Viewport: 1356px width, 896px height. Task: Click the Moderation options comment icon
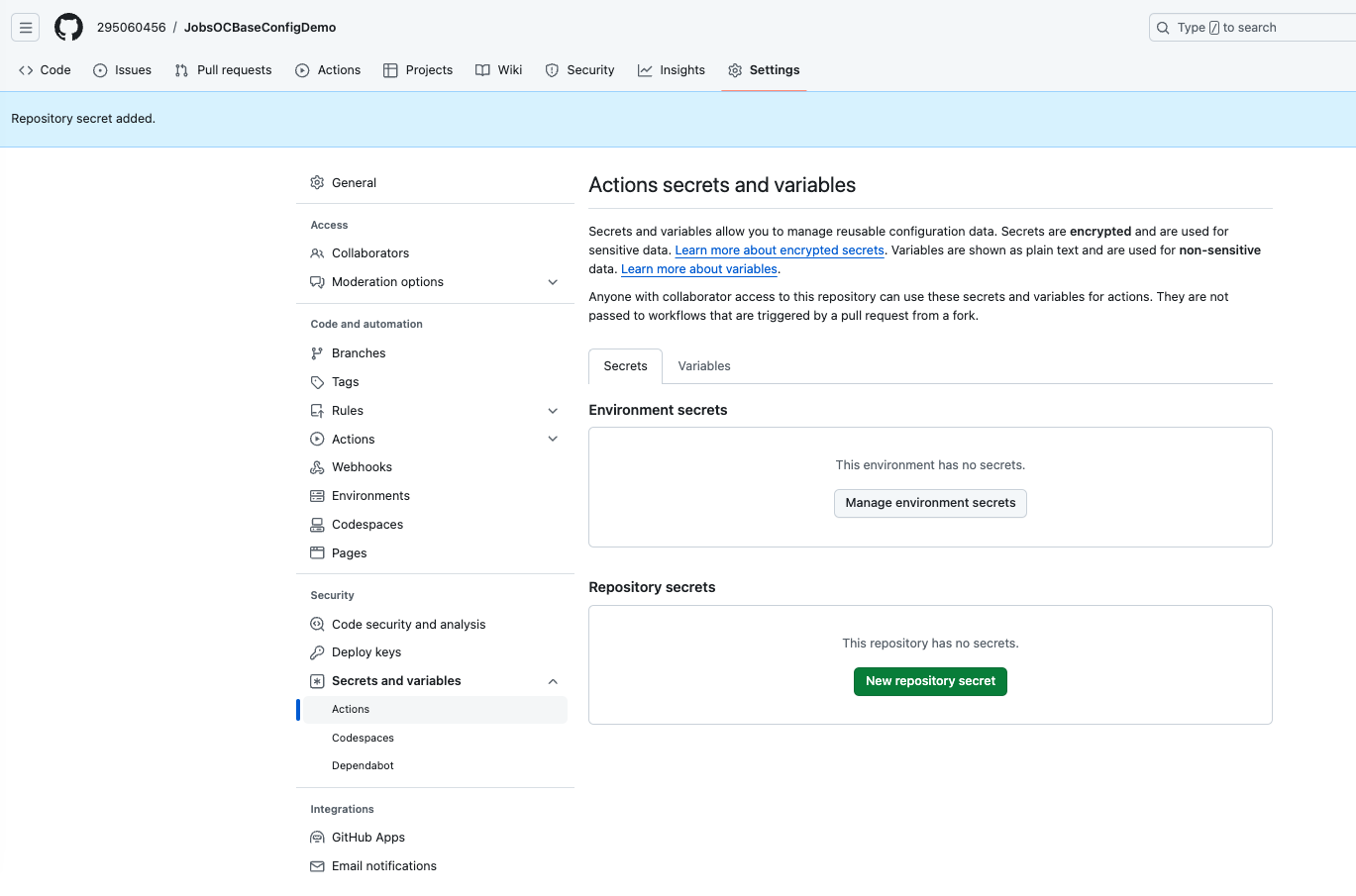pyautogui.click(x=317, y=282)
